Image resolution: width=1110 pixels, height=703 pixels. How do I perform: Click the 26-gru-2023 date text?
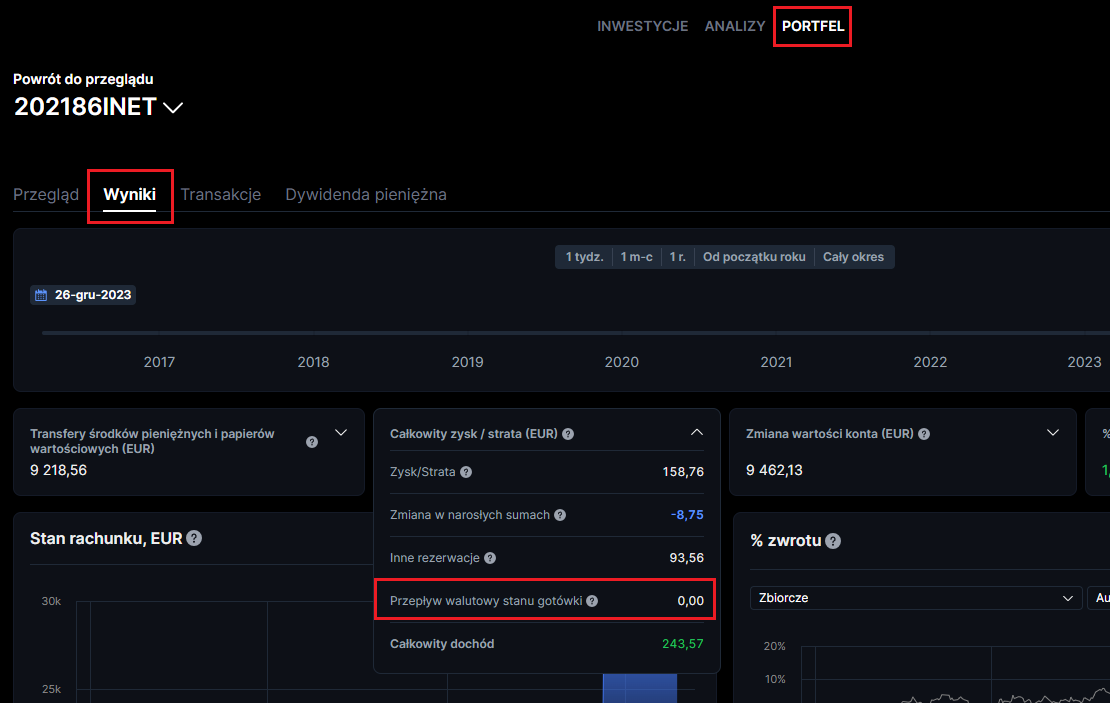point(93,295)
